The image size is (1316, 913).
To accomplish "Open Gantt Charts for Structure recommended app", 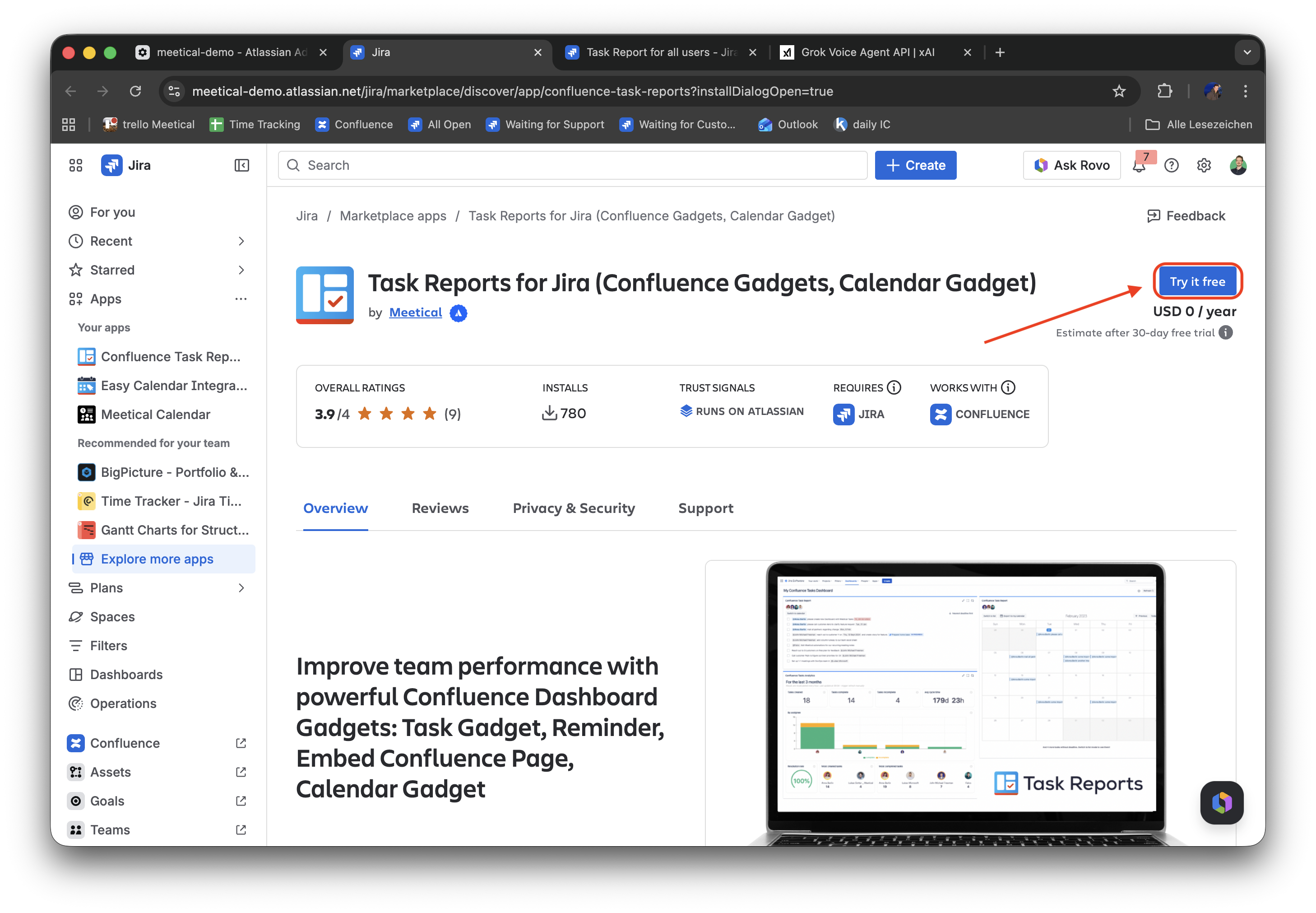I will click(x=163, y=530).
